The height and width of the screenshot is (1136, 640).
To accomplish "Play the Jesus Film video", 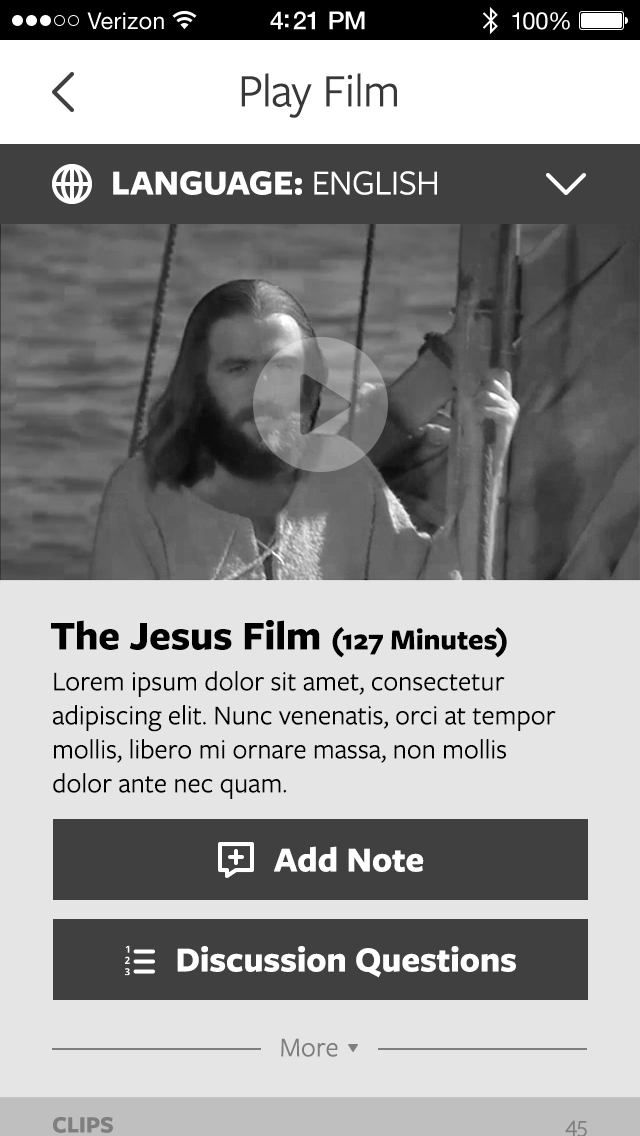I will click(320, 404).
